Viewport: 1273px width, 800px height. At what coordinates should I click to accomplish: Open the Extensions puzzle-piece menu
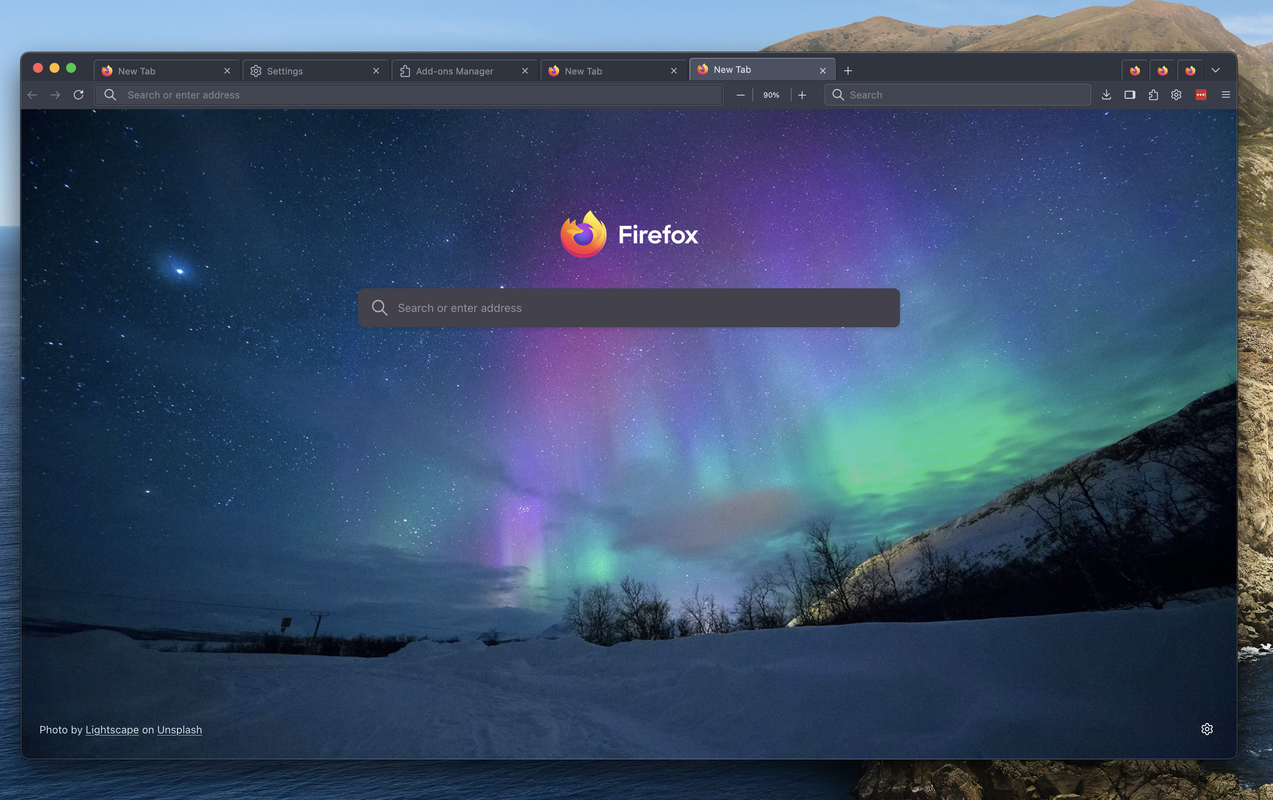point(1153,95)
